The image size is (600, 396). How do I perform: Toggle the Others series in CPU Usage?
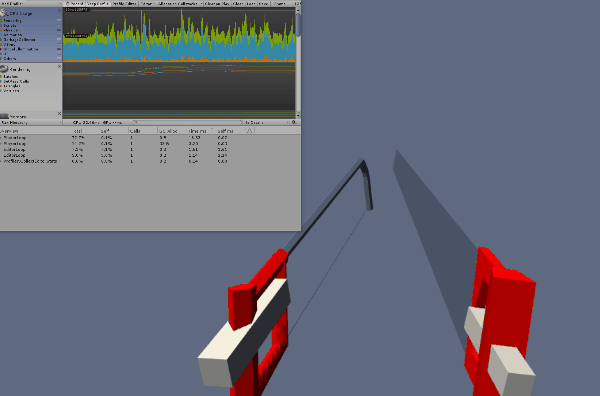[9, 59]
